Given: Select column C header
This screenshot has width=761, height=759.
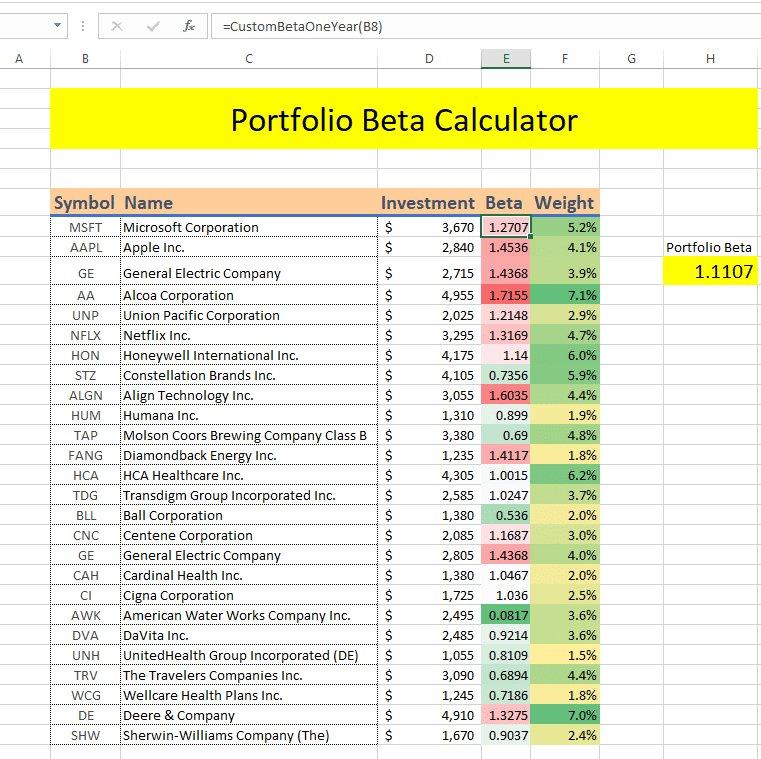Looking at the screenshot, I should pos(248,59).
